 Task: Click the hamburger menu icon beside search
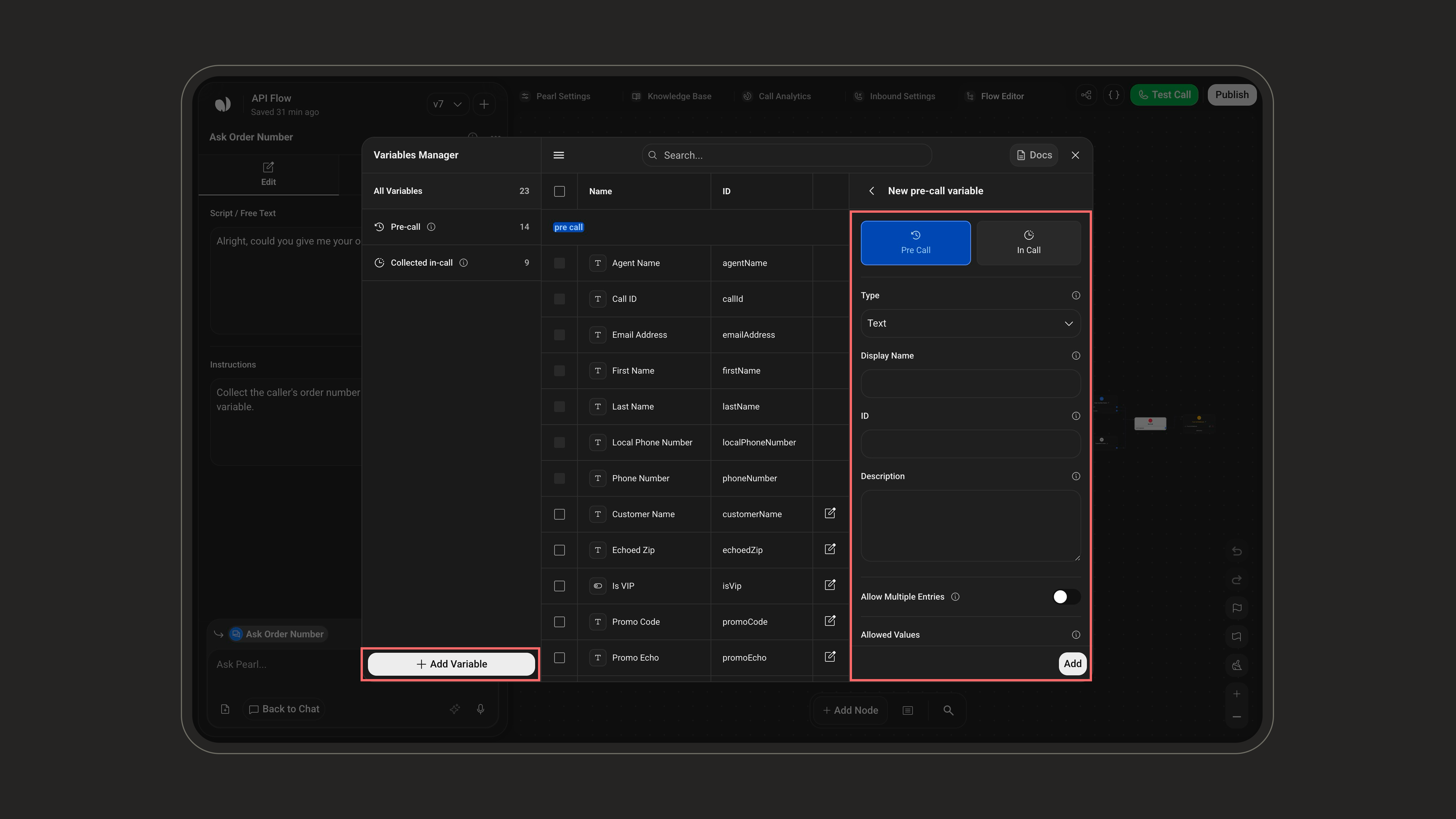pyautogui.click(x=559, y=155)
